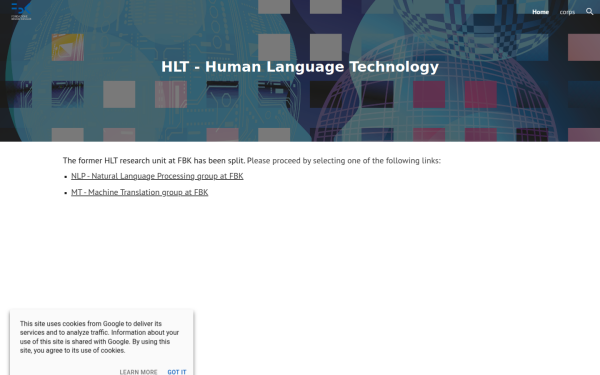
Task: Go to the Home navigation item
Action: click(x=540, y=12)
